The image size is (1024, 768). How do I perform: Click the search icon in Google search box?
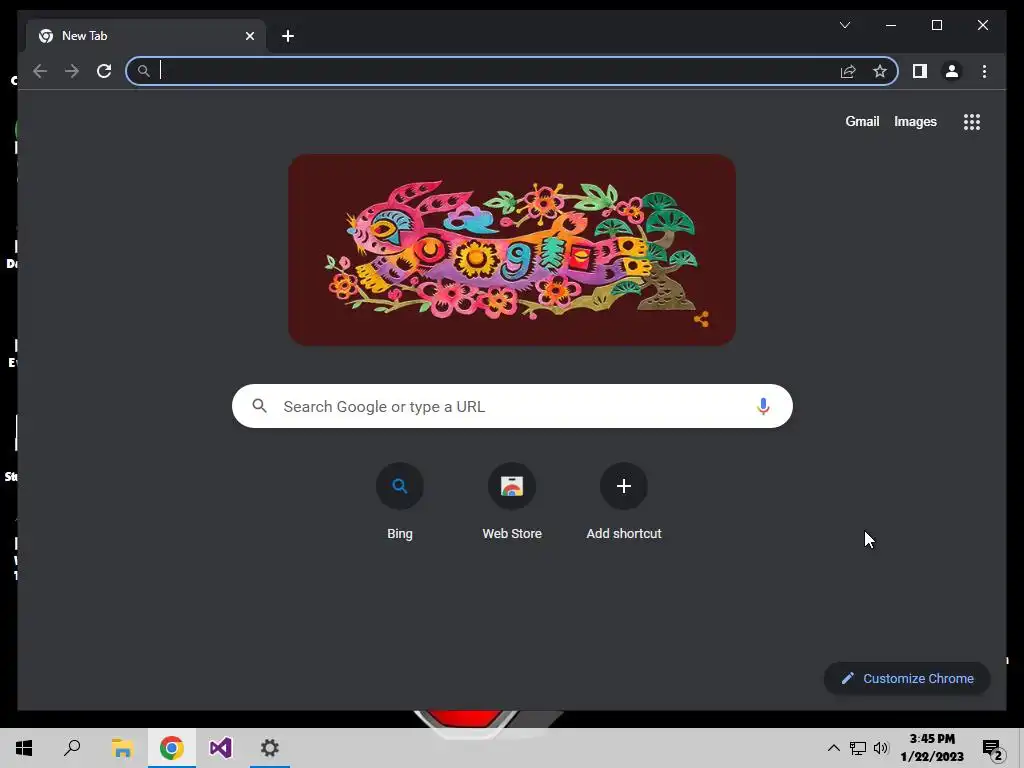(259, 406)
